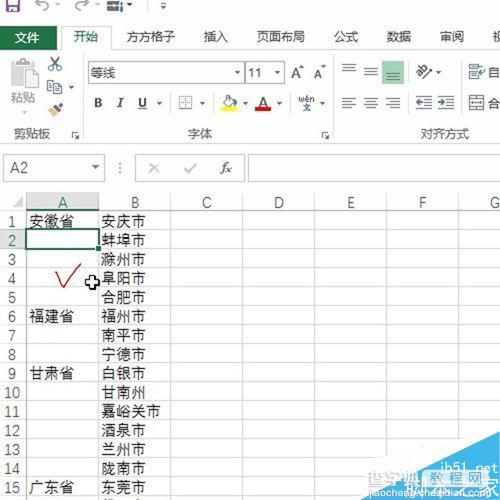Toggle Underline formatting

pos(142,103)
